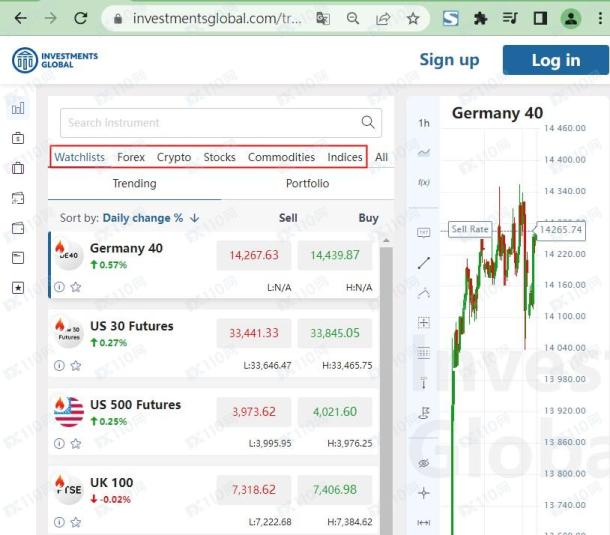Open the f(x) indicators tool

424,182
